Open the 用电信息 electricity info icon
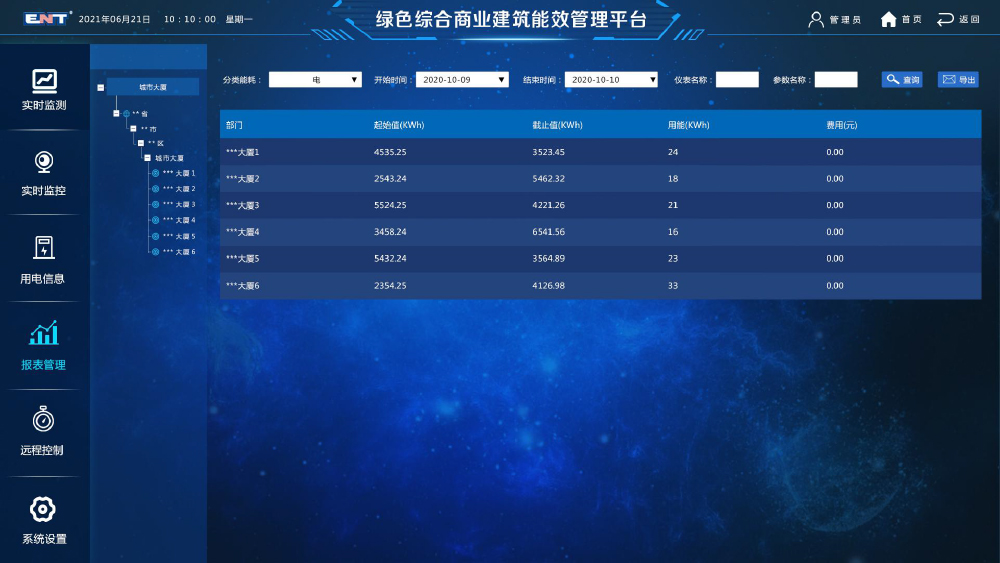Screen dimensions: 1000x563 click(44, 248)
